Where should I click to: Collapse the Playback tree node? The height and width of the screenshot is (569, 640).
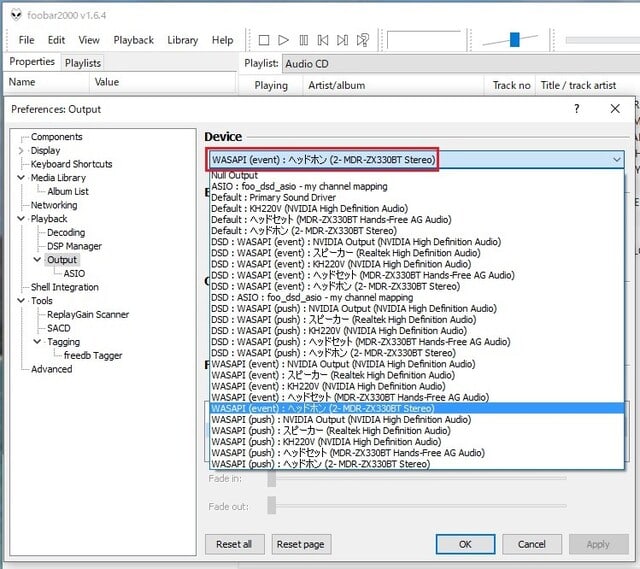click(21, 218)
